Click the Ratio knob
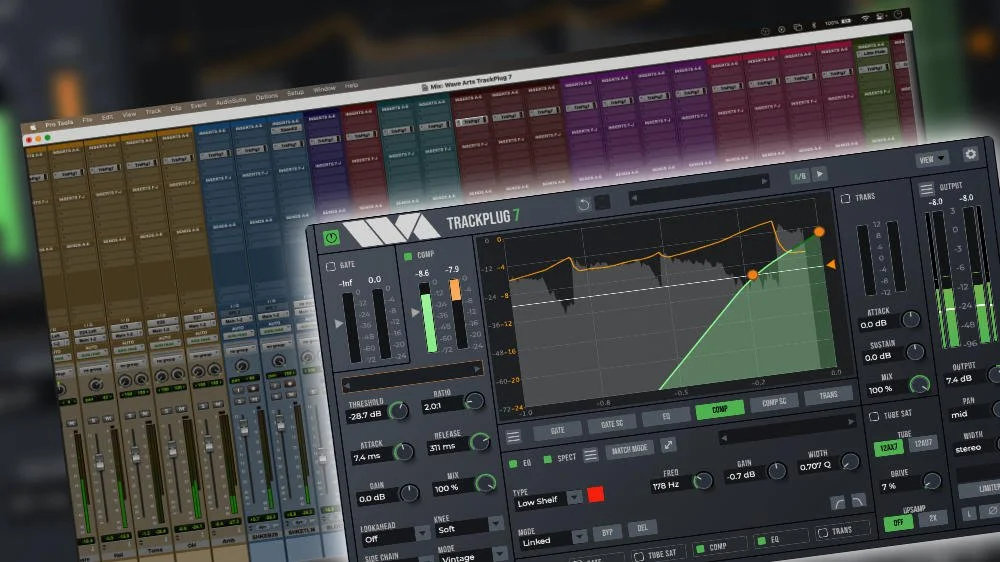The height and width of the screenshot is (562, 1000). click(x=474, y=401)
